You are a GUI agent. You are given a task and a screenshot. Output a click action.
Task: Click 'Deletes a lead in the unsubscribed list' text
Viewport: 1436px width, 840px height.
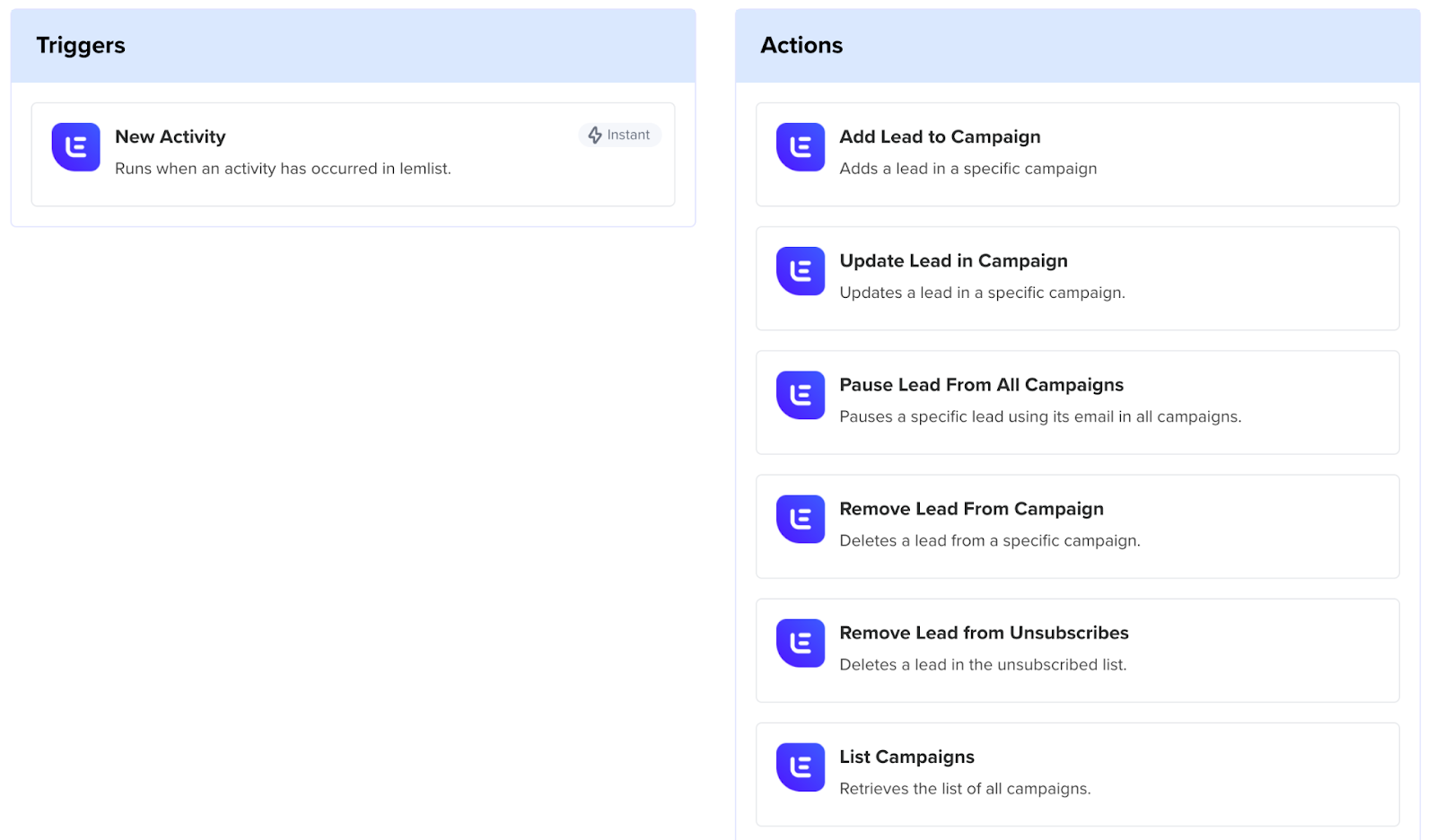click(983, 665)
